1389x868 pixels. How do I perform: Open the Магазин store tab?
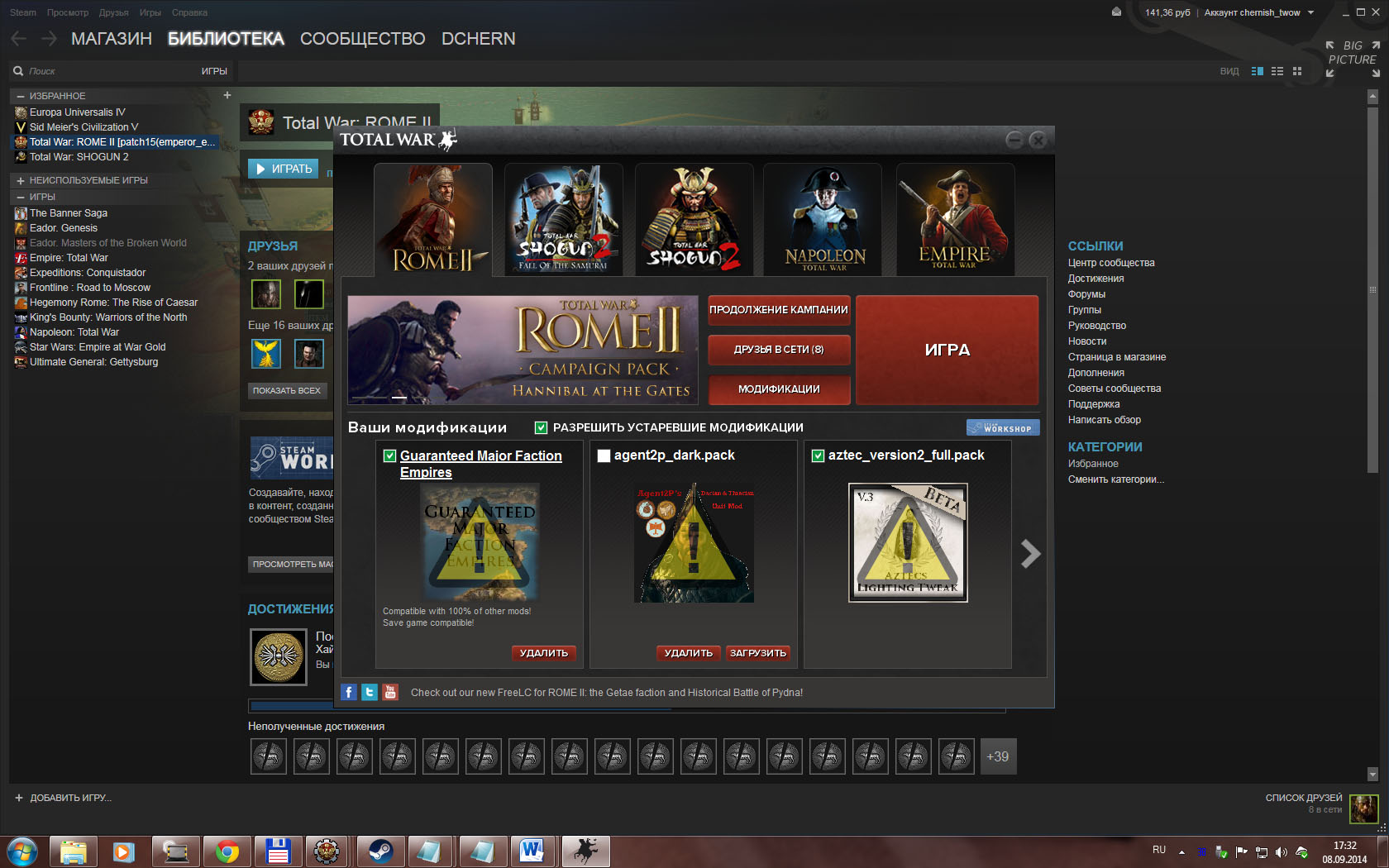click(x=112, y=39)
